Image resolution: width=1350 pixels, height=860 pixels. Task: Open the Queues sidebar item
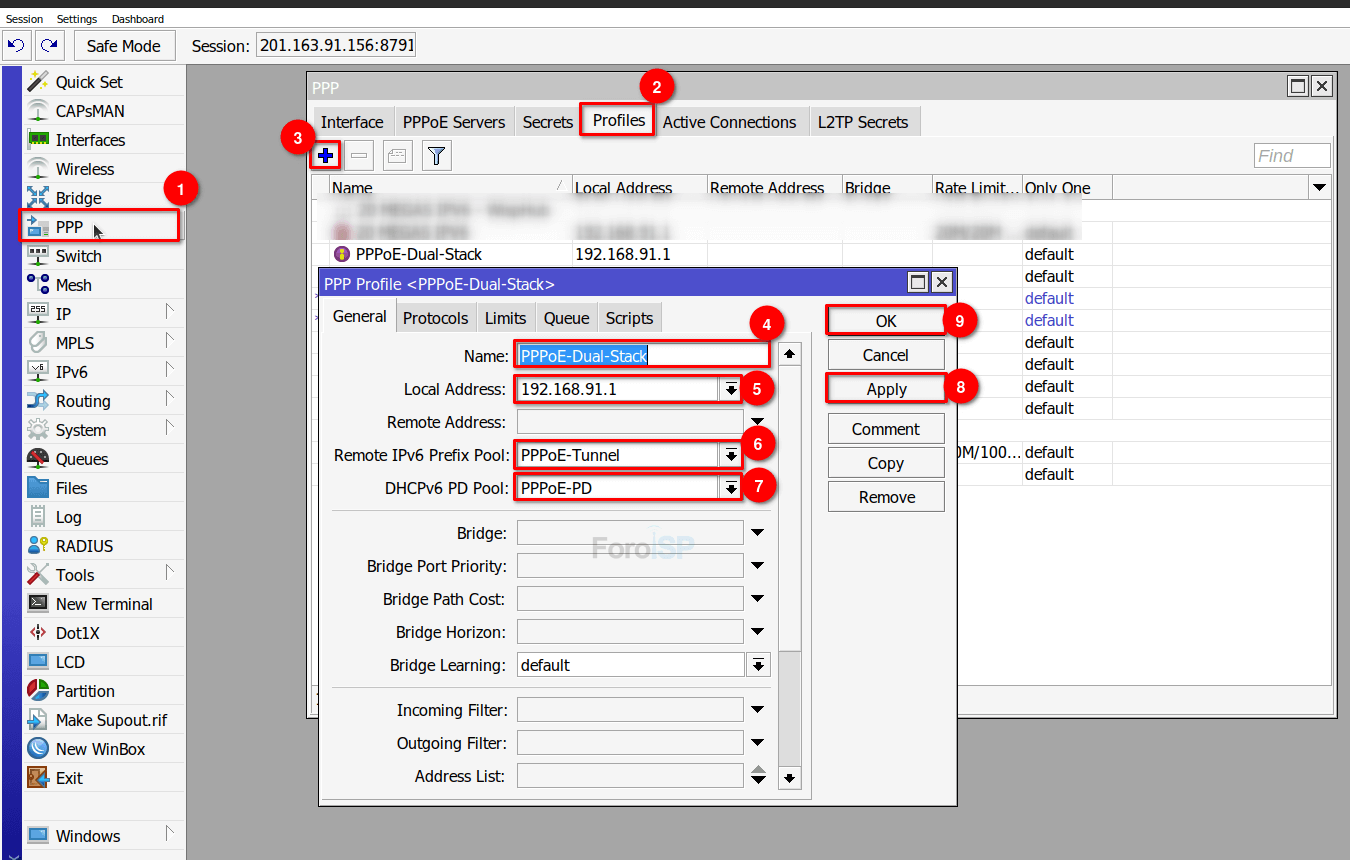point(81,459)
